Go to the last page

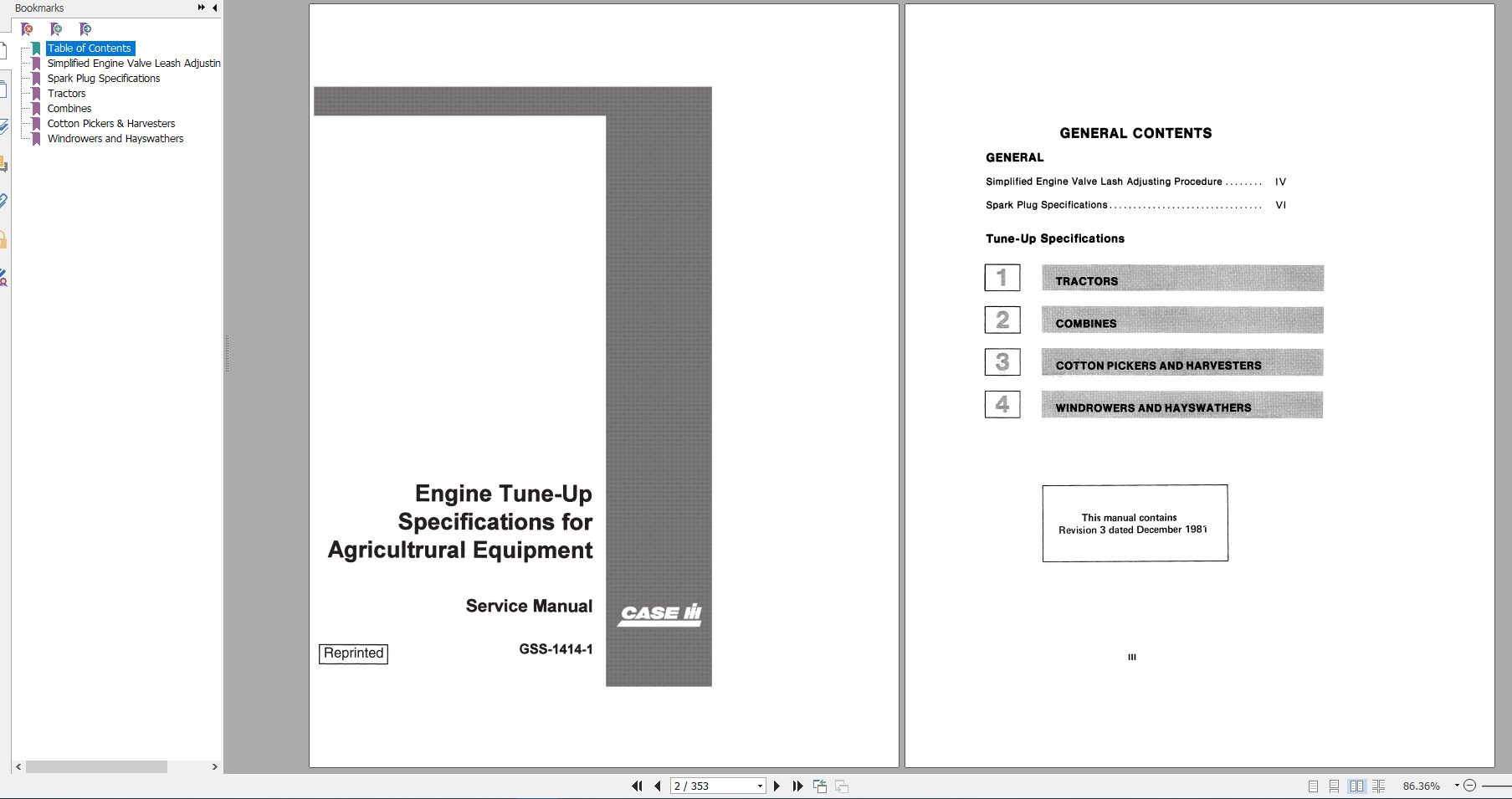pos(797,786)
